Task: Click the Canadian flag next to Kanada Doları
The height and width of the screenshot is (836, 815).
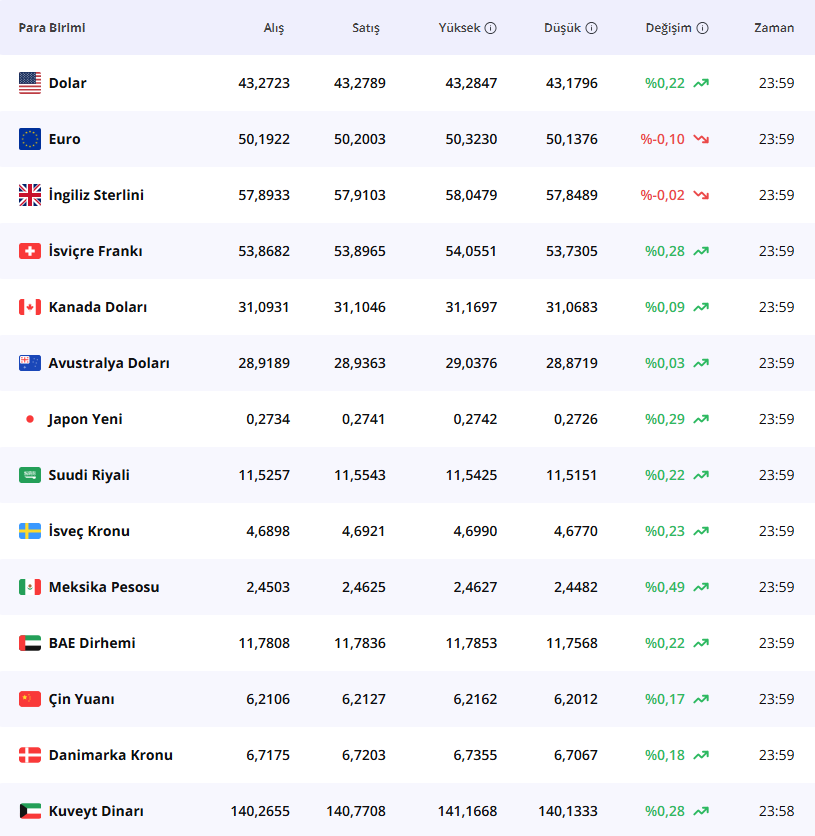Action: coord(30,307)
